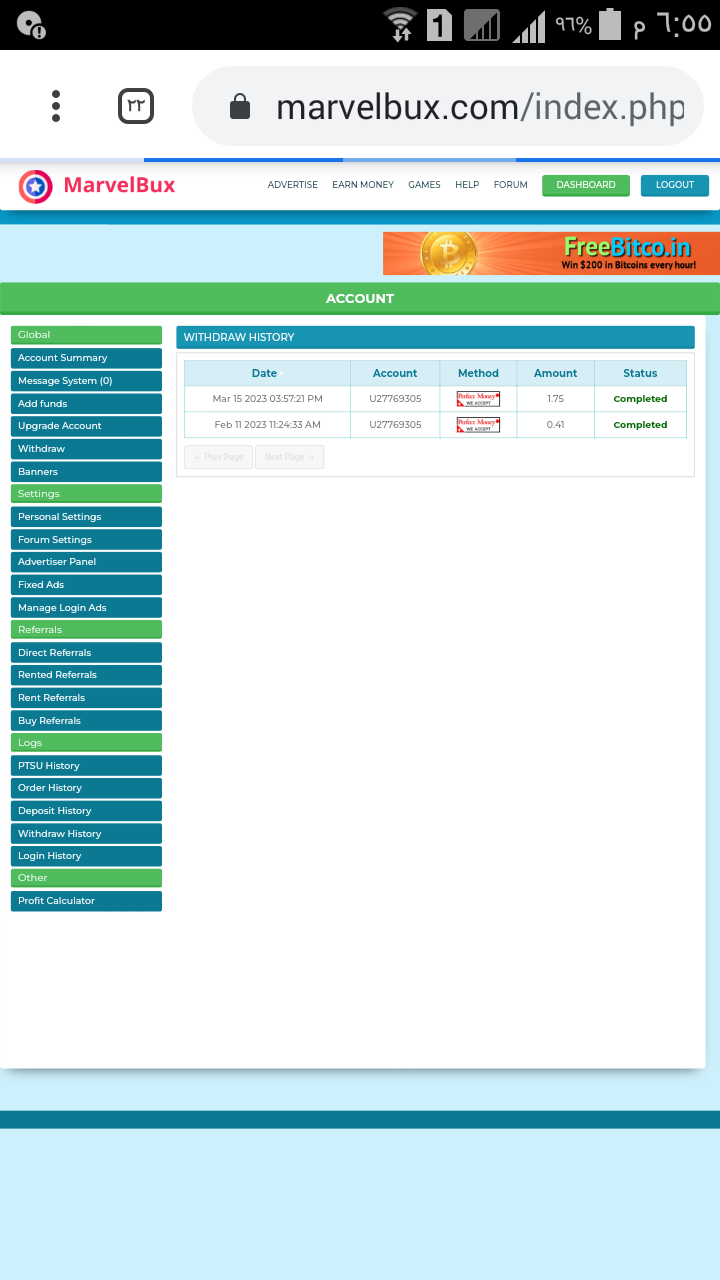This screenshot has height=1280, width=720.
Task: Open Personal Settings
Action: point(86,517)
